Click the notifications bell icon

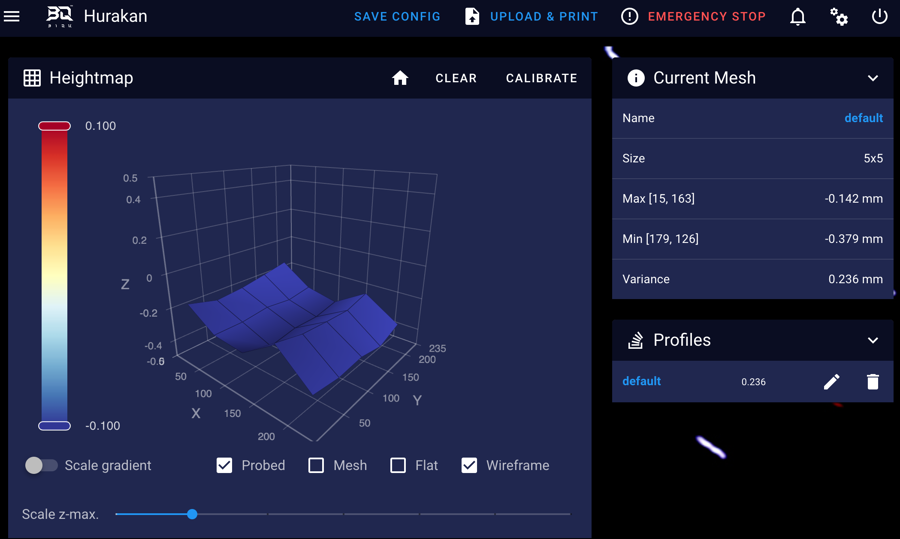798,17
